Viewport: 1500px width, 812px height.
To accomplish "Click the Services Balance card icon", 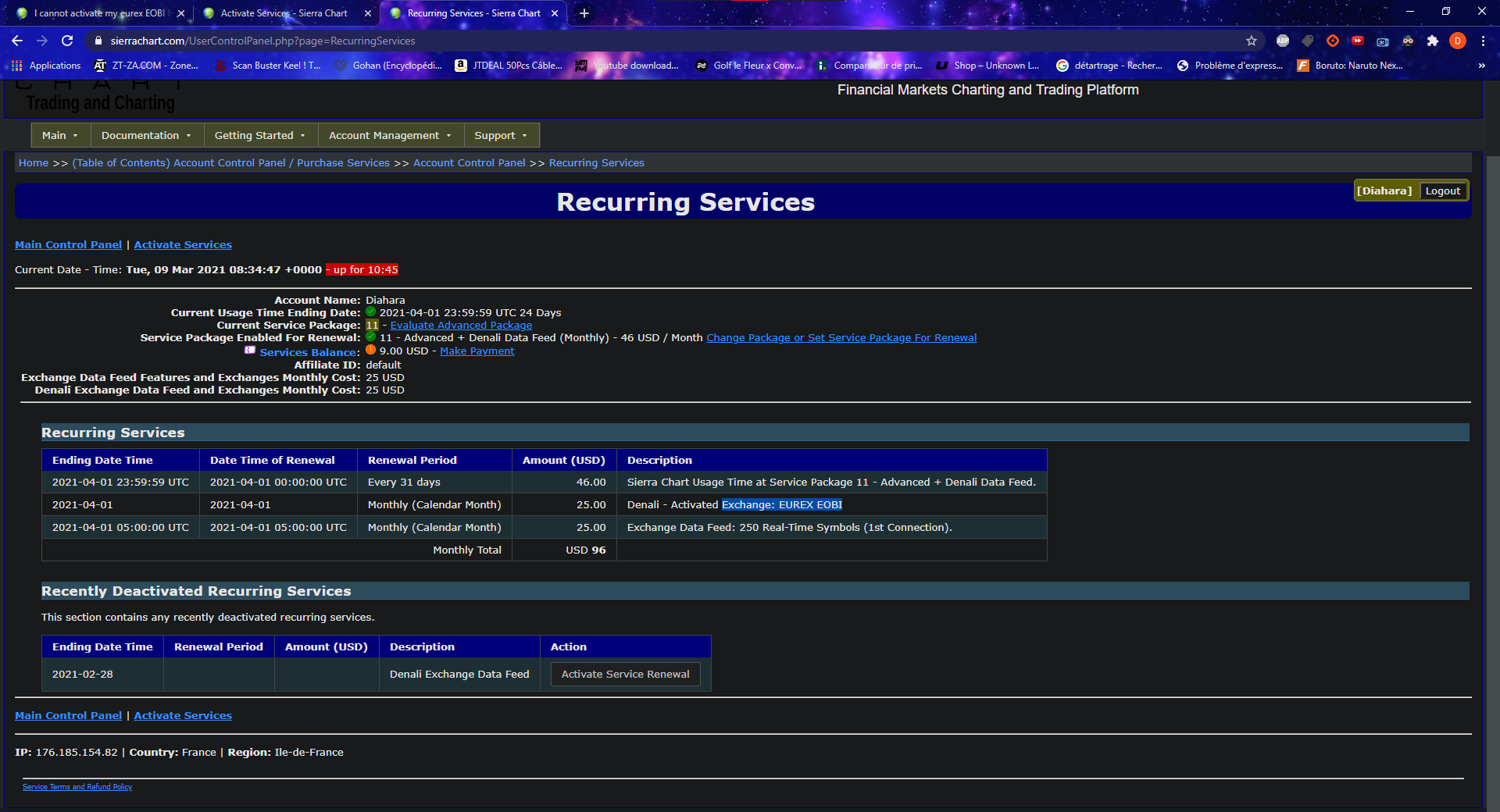I will coord(250,351).
